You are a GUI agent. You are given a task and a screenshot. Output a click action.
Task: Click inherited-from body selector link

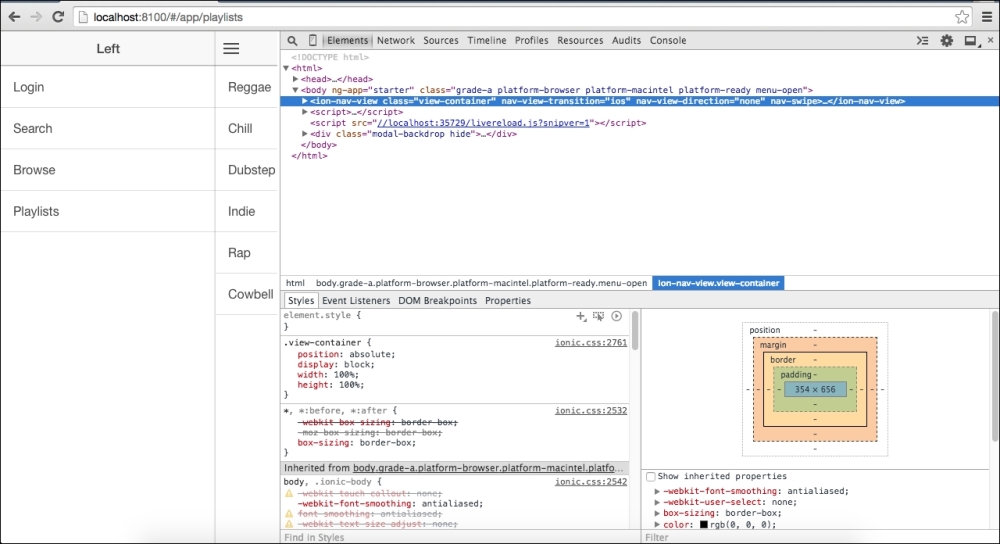pos(488,468)
